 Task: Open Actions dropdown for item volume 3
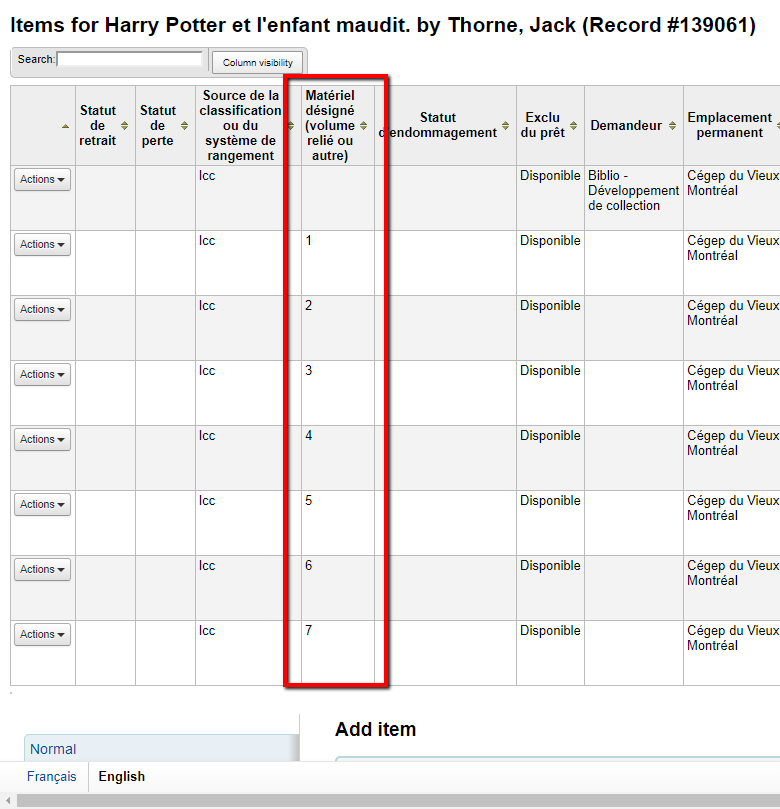pos(43,375)
